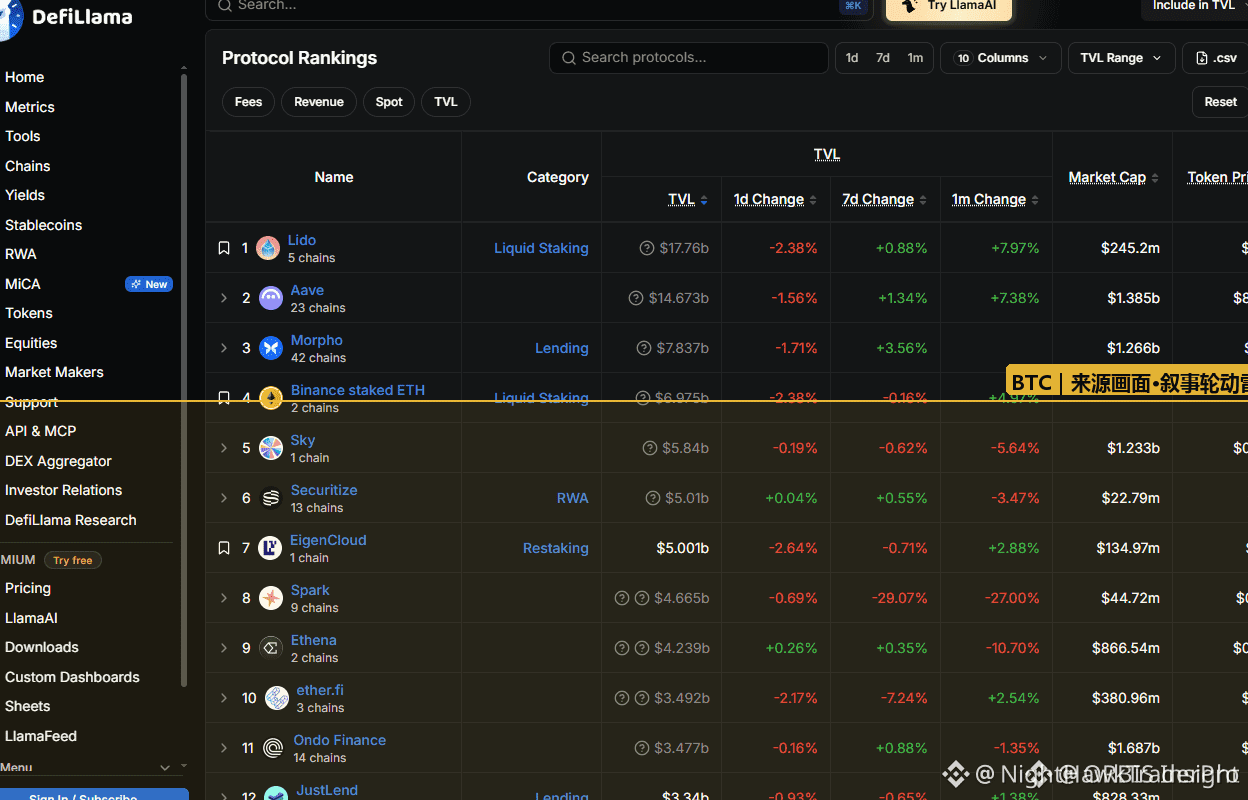Image resolution: width=1248 pixels, height=800 pixels.
Task: Bookmark the EigenCloud protocol row
Action: (x=224, y=548)
